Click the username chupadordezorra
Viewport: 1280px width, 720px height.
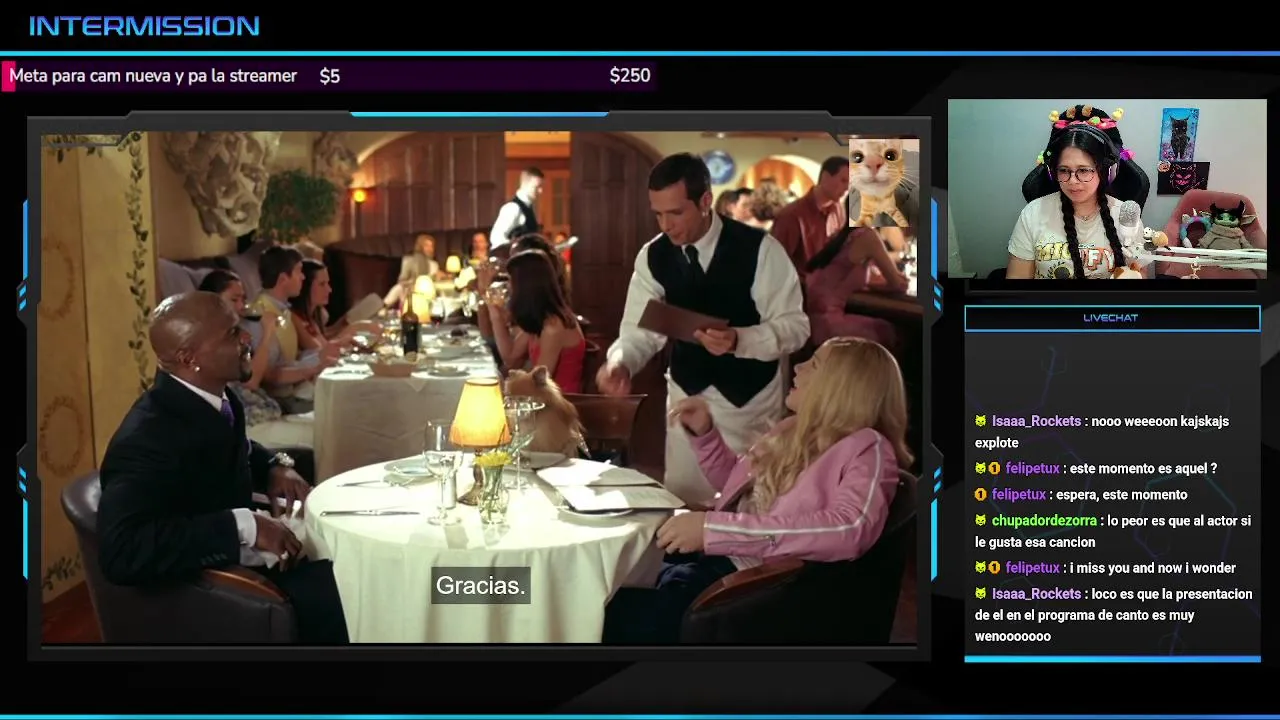pos(1044,521)
